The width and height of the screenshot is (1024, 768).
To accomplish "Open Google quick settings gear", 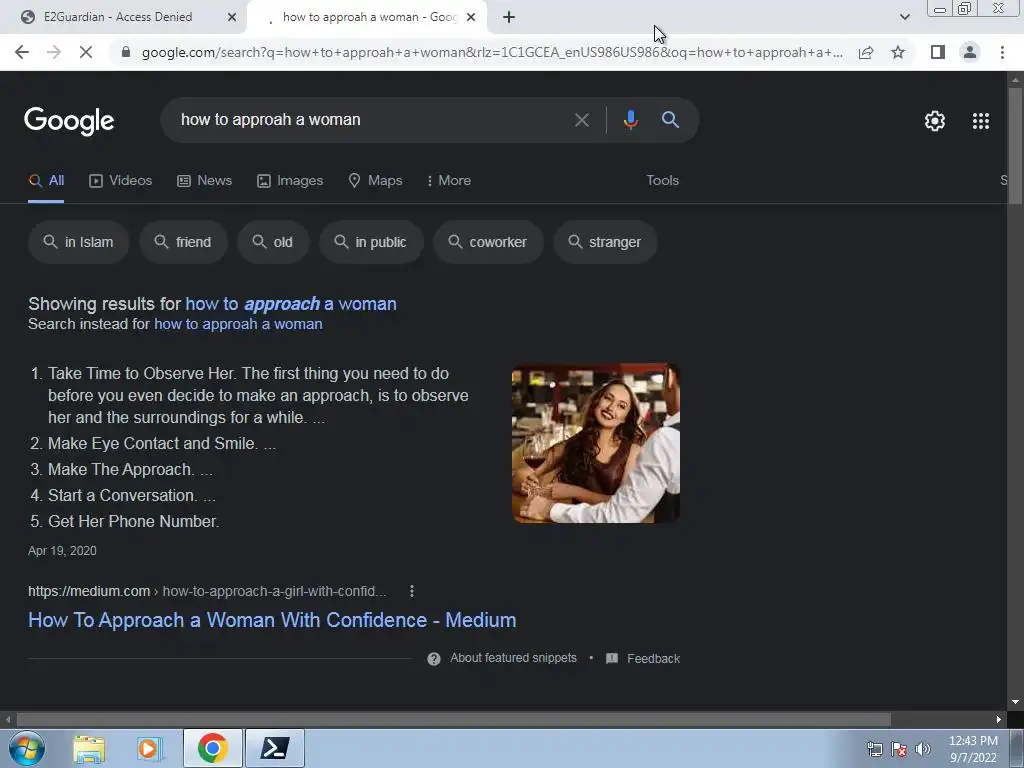I will point(935,121).
